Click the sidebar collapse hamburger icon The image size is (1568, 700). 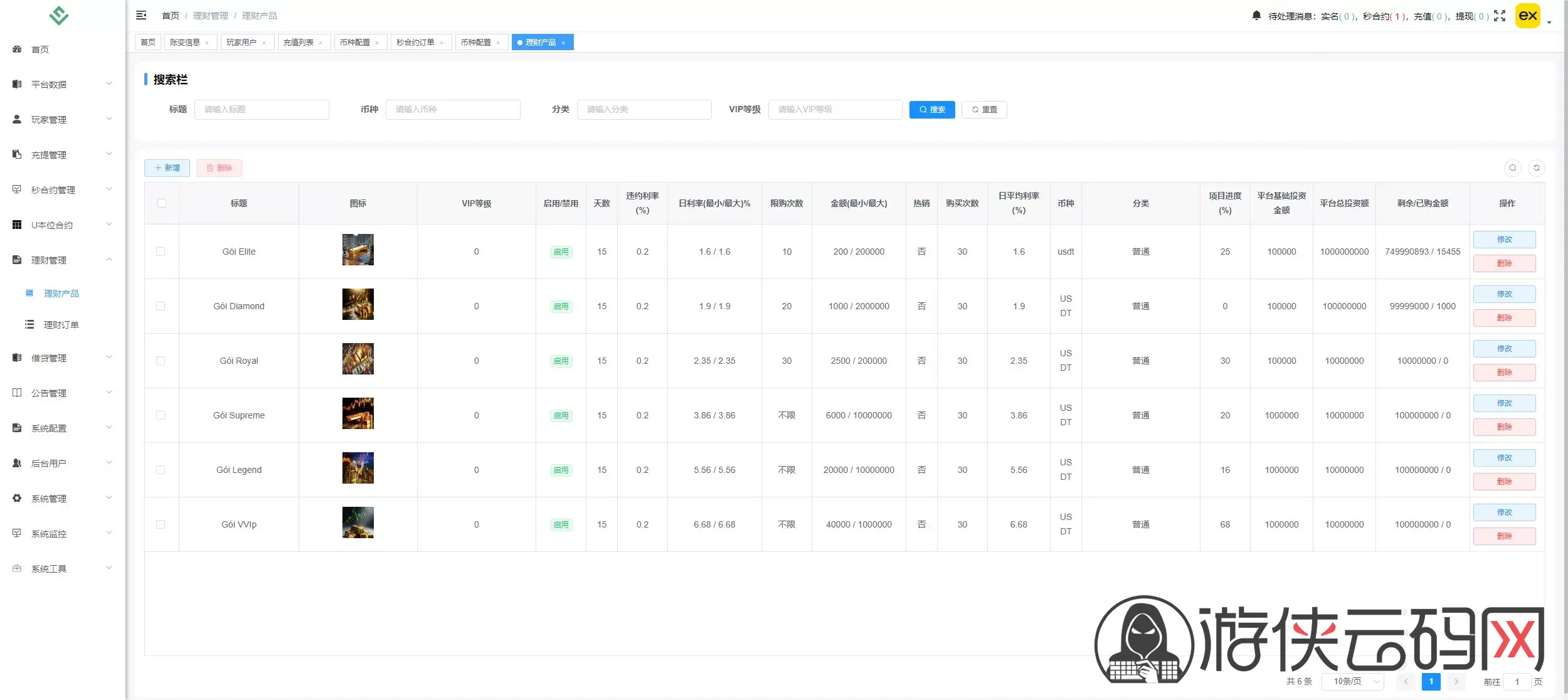click(x=141, y=15)
